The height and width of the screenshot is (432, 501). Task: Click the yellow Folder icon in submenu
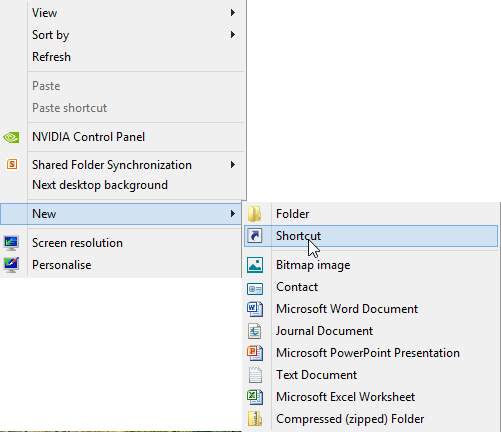[x=255, y=214]
